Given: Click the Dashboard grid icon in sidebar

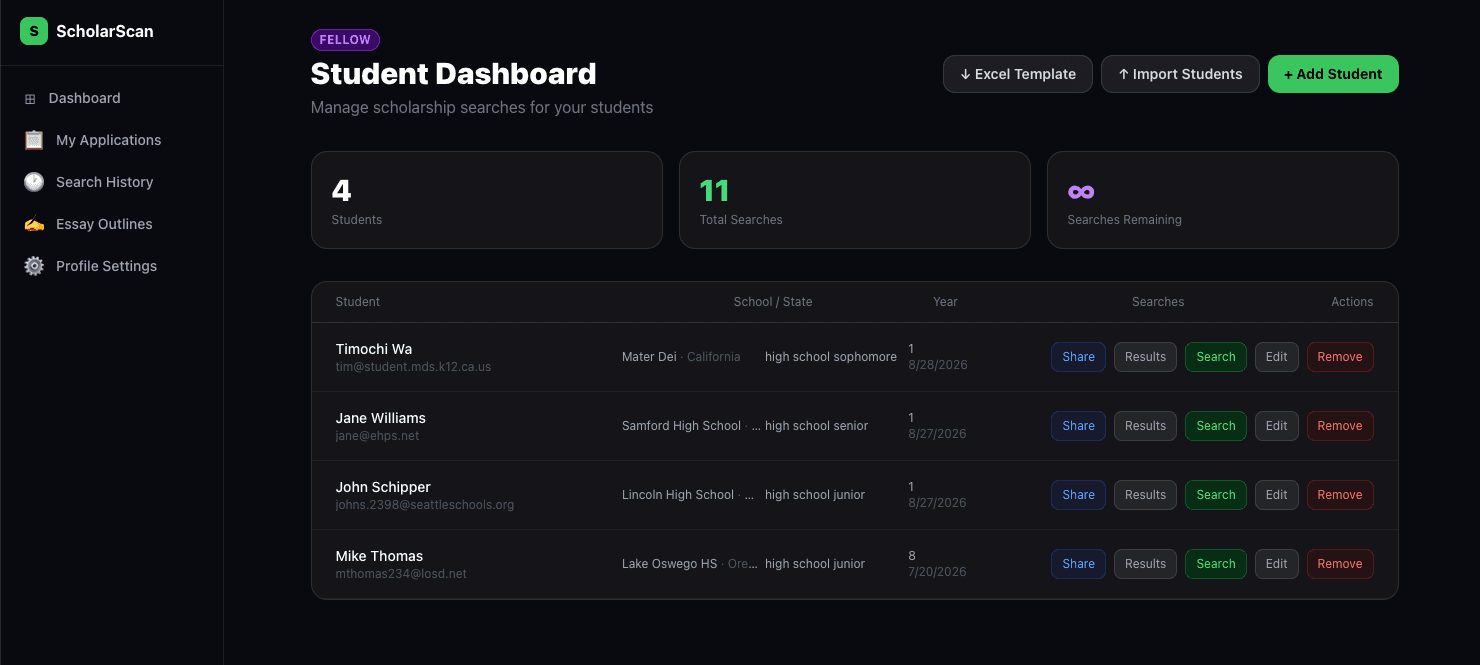Looking at the screenshot, I should (30, 99).
